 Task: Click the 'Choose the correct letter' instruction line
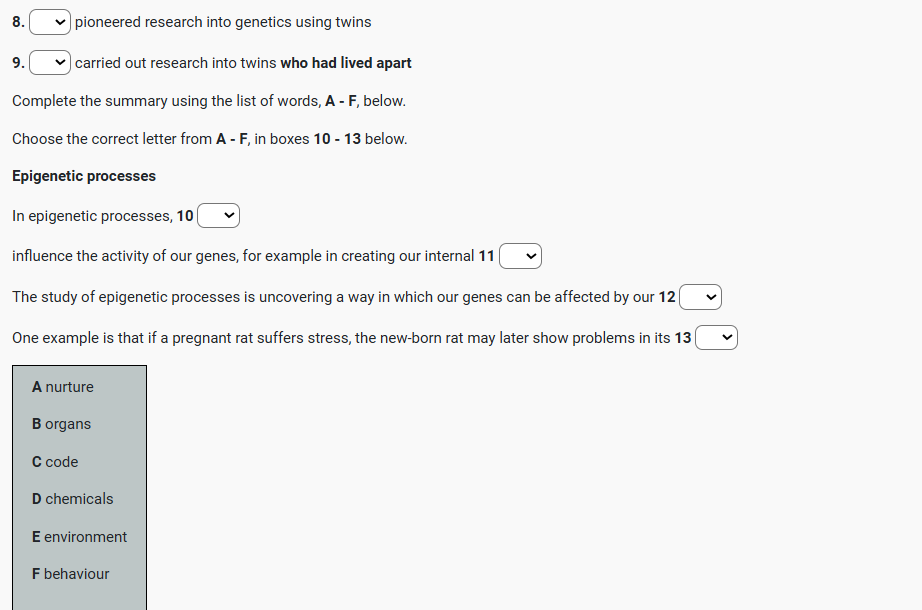tap(209, 139)
